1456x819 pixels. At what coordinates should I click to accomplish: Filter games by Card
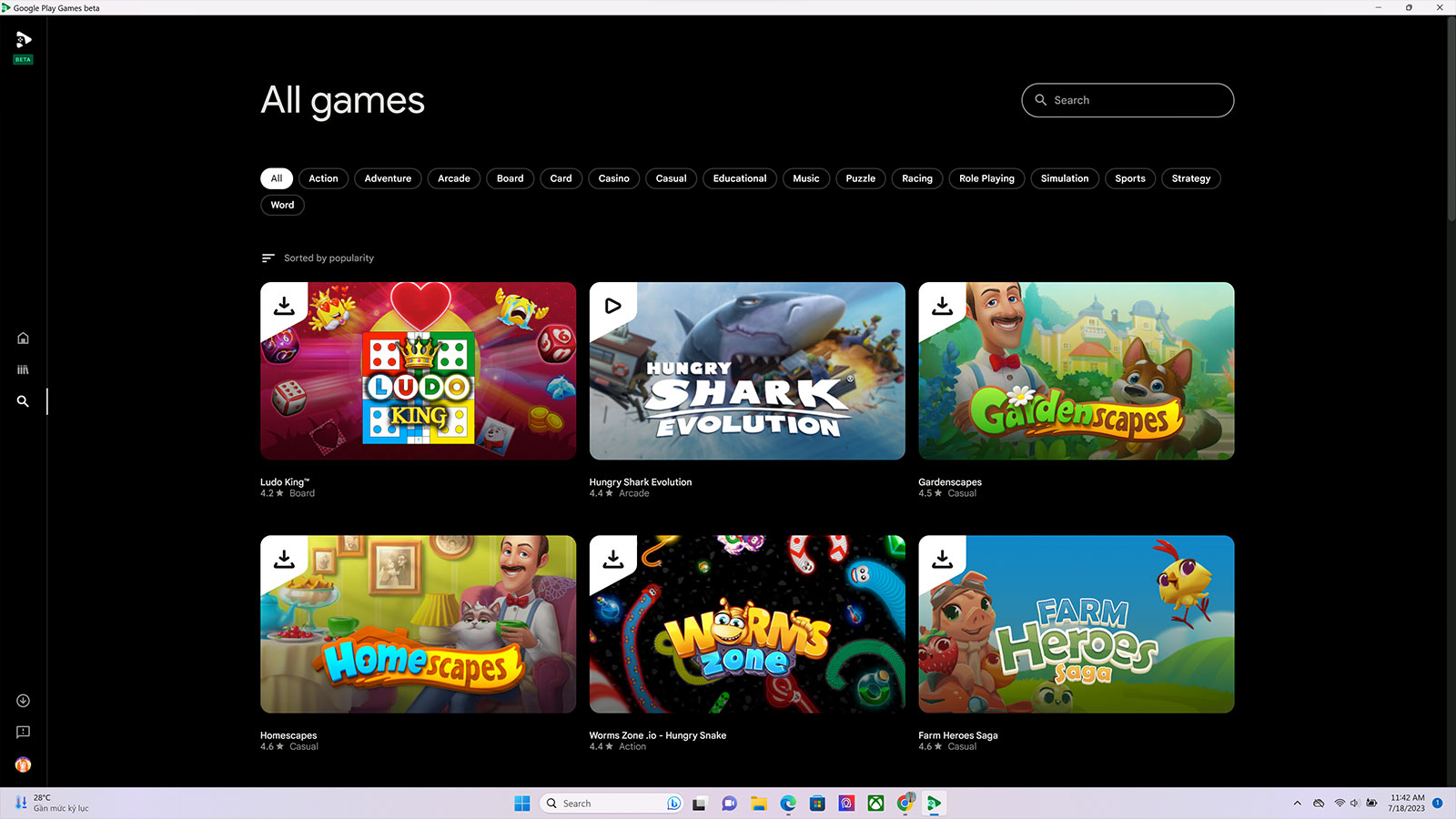pyautogui.click(x=561, y=178)
